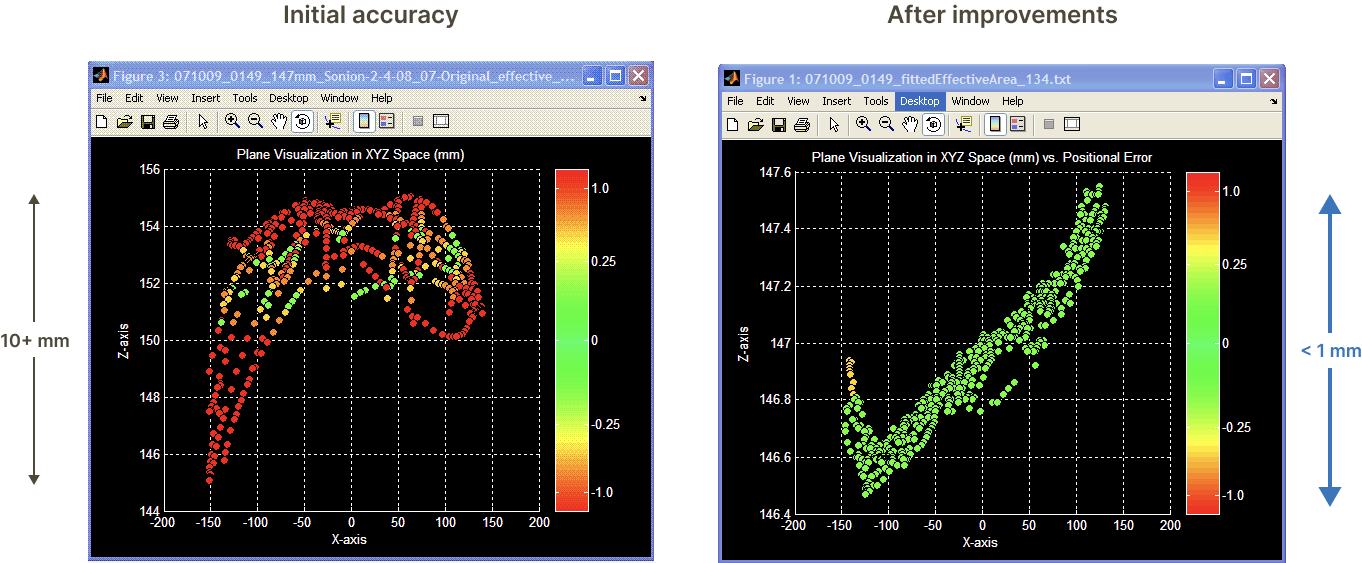Click MATLAB logo icon in Figure 3 title bar
This screenshot has height=563, width=1362.
(x=100, y=75)
